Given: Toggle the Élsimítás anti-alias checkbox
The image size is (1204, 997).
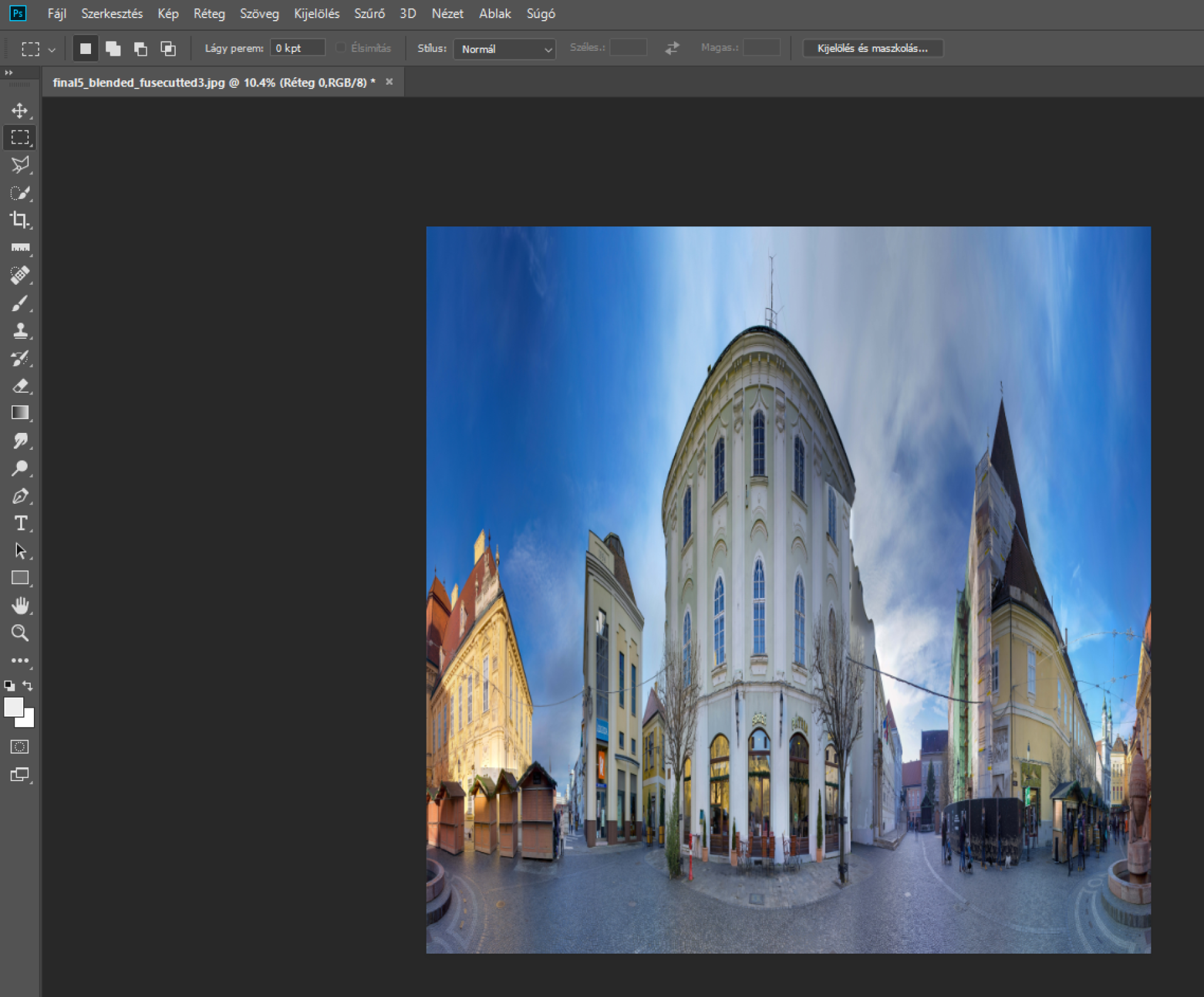Looking at the screenshot, I should [x=341, y=48].
